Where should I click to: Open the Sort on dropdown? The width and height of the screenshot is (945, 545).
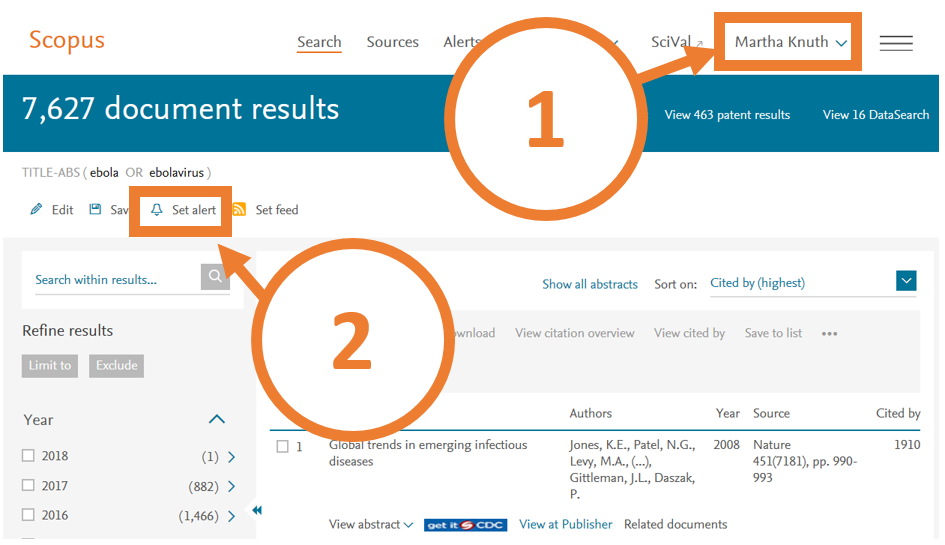click(906, 282)
